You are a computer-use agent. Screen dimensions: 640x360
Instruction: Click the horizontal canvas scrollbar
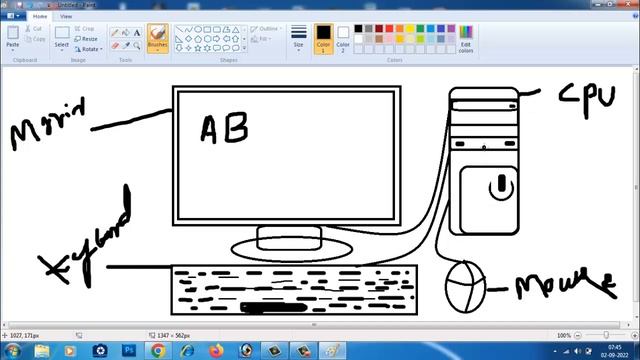[x=314, y=325]
